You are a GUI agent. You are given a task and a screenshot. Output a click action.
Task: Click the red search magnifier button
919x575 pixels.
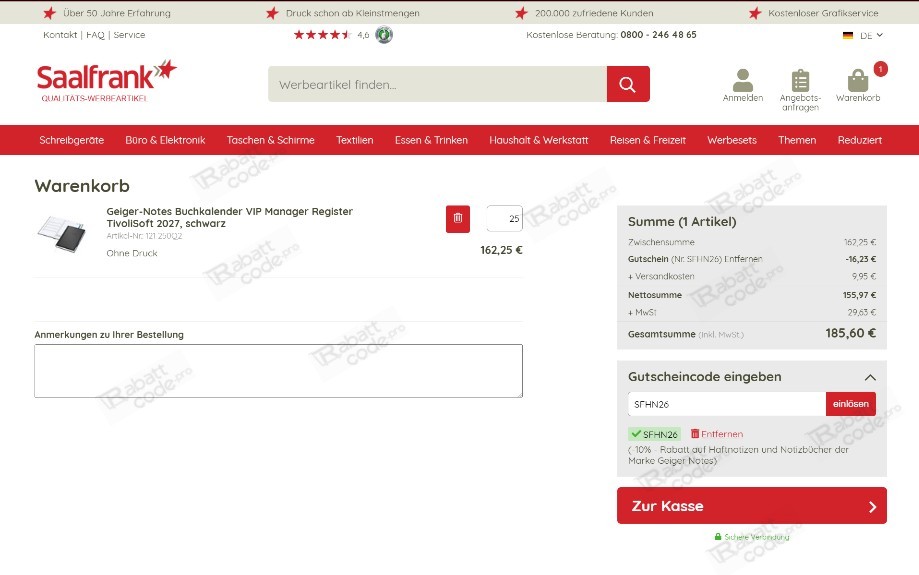(x=628, y=84)
